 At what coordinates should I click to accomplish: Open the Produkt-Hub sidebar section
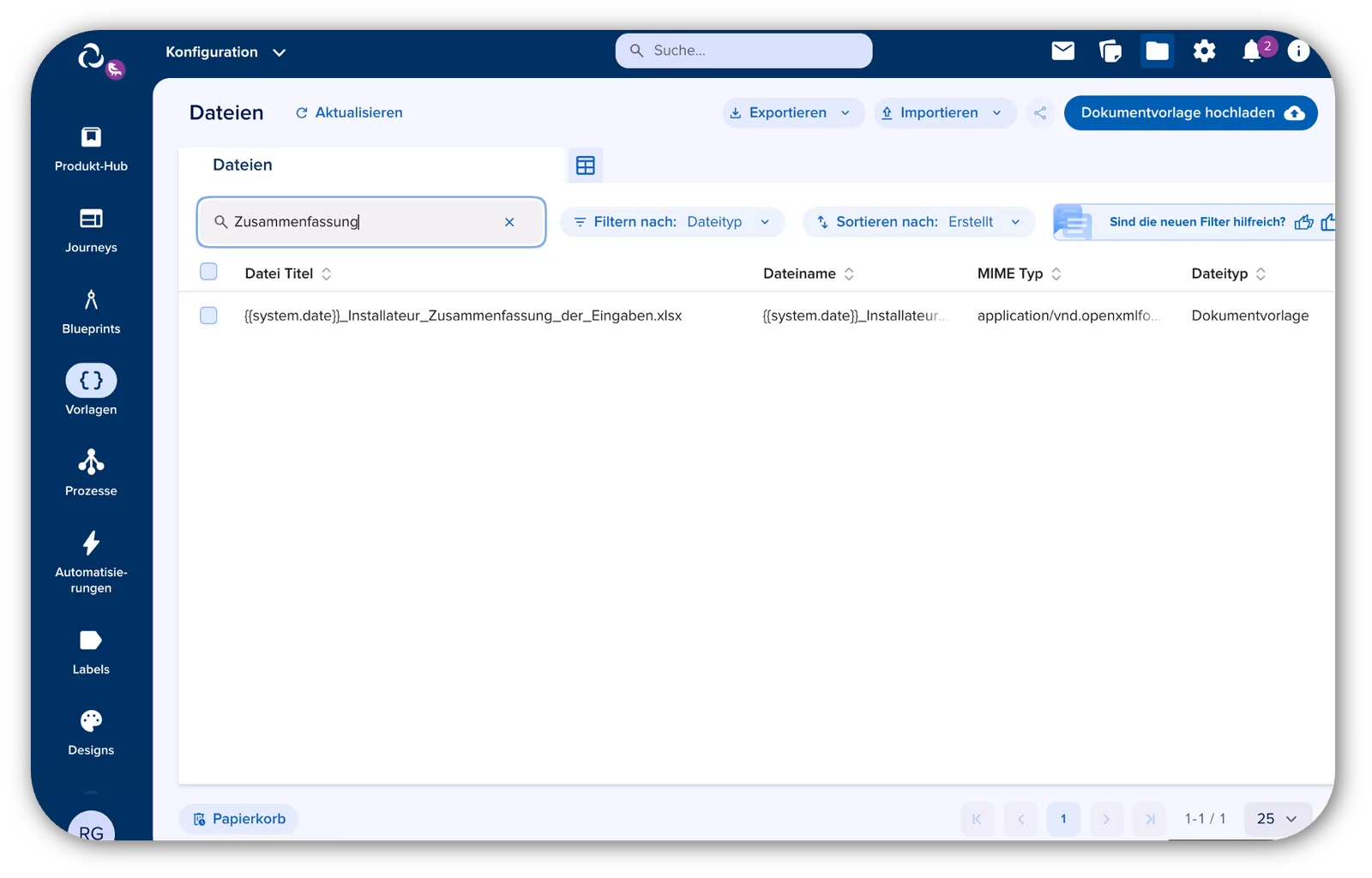coord(91,149)
